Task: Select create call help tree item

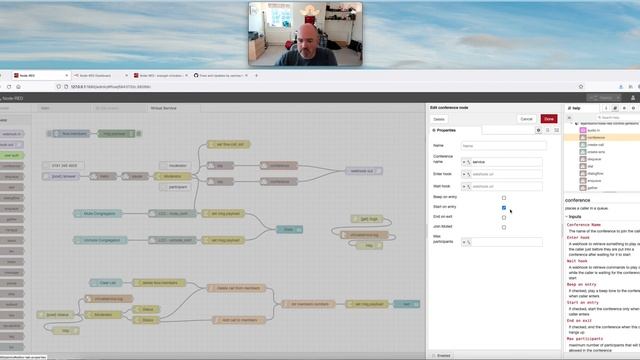Action: click(x=595, y=145)
